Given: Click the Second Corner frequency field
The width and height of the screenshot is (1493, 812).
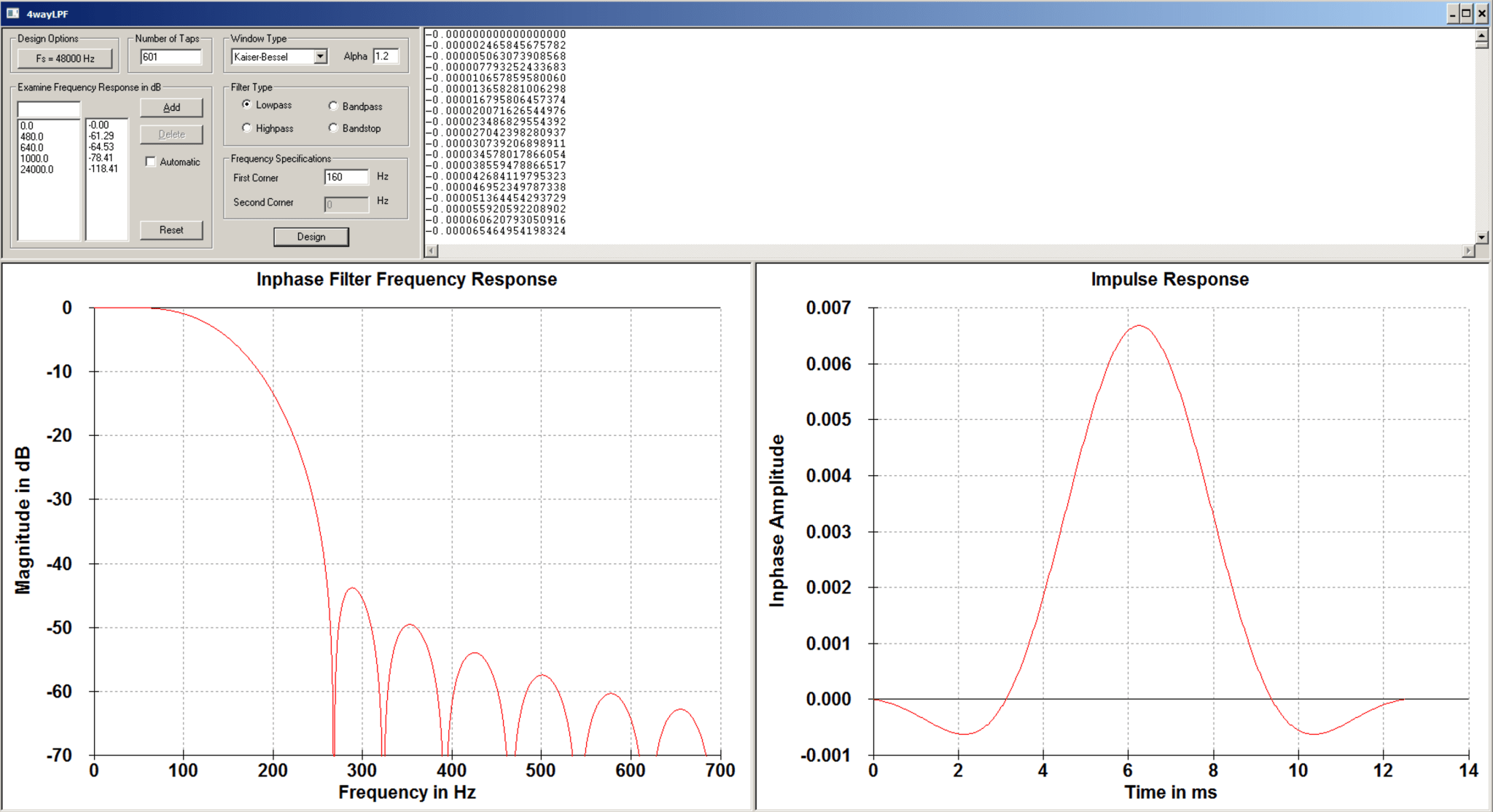Looking at the screenshot, I should click(346, 204).
